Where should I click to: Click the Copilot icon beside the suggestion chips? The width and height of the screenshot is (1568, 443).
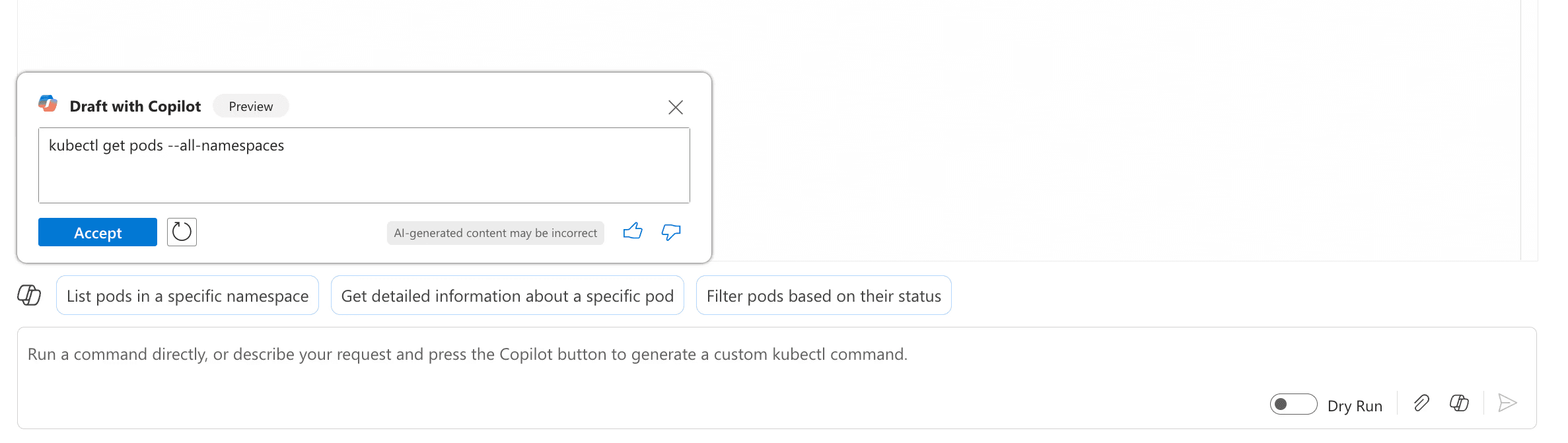point(29,295)
